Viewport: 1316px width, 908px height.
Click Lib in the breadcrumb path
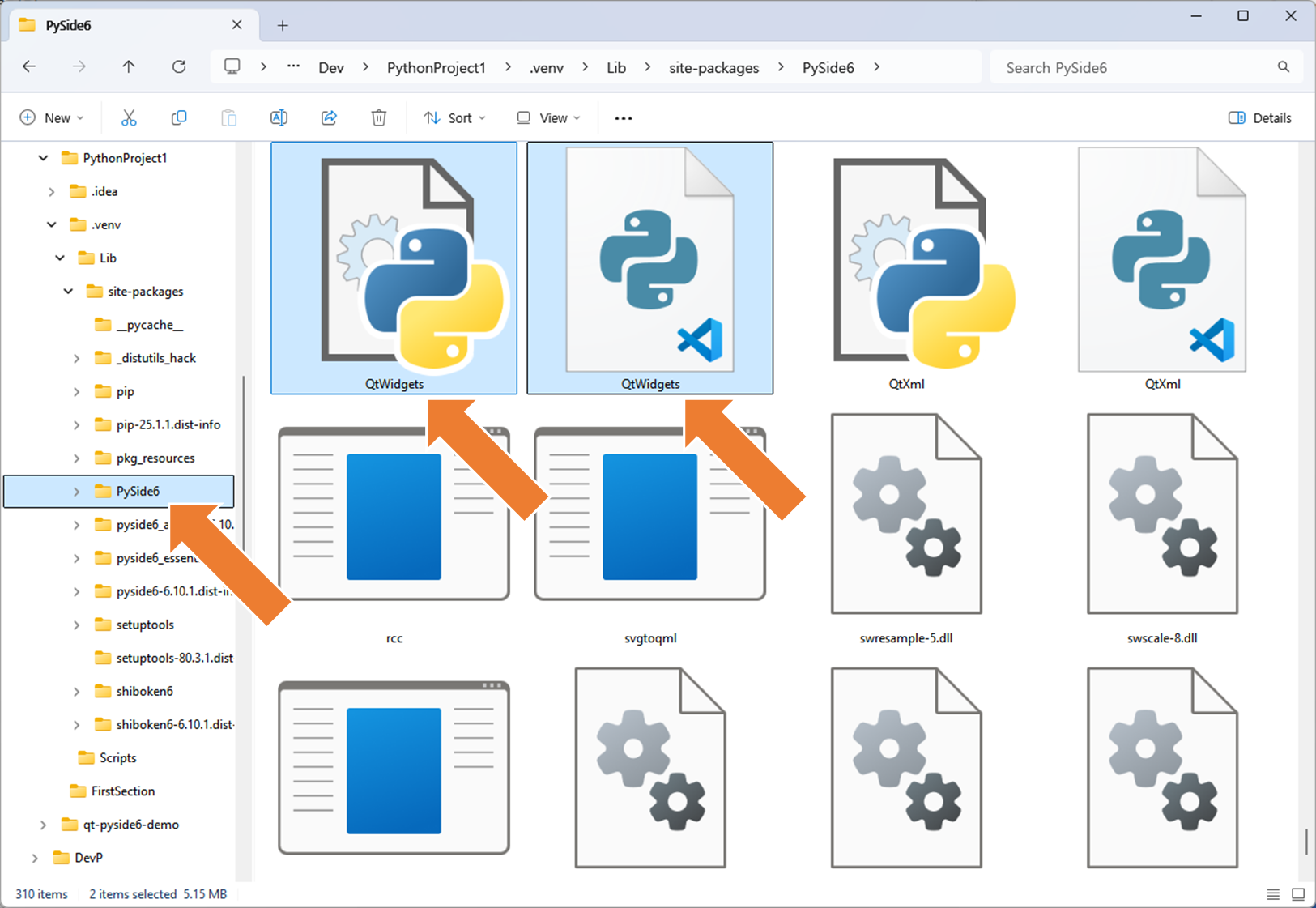coord(616,68)
